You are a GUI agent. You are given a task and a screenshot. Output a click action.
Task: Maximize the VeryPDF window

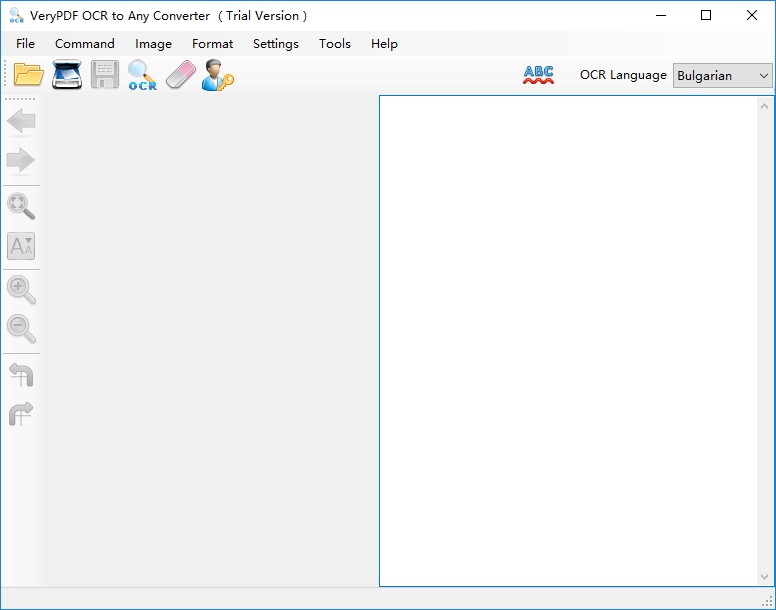706,15
